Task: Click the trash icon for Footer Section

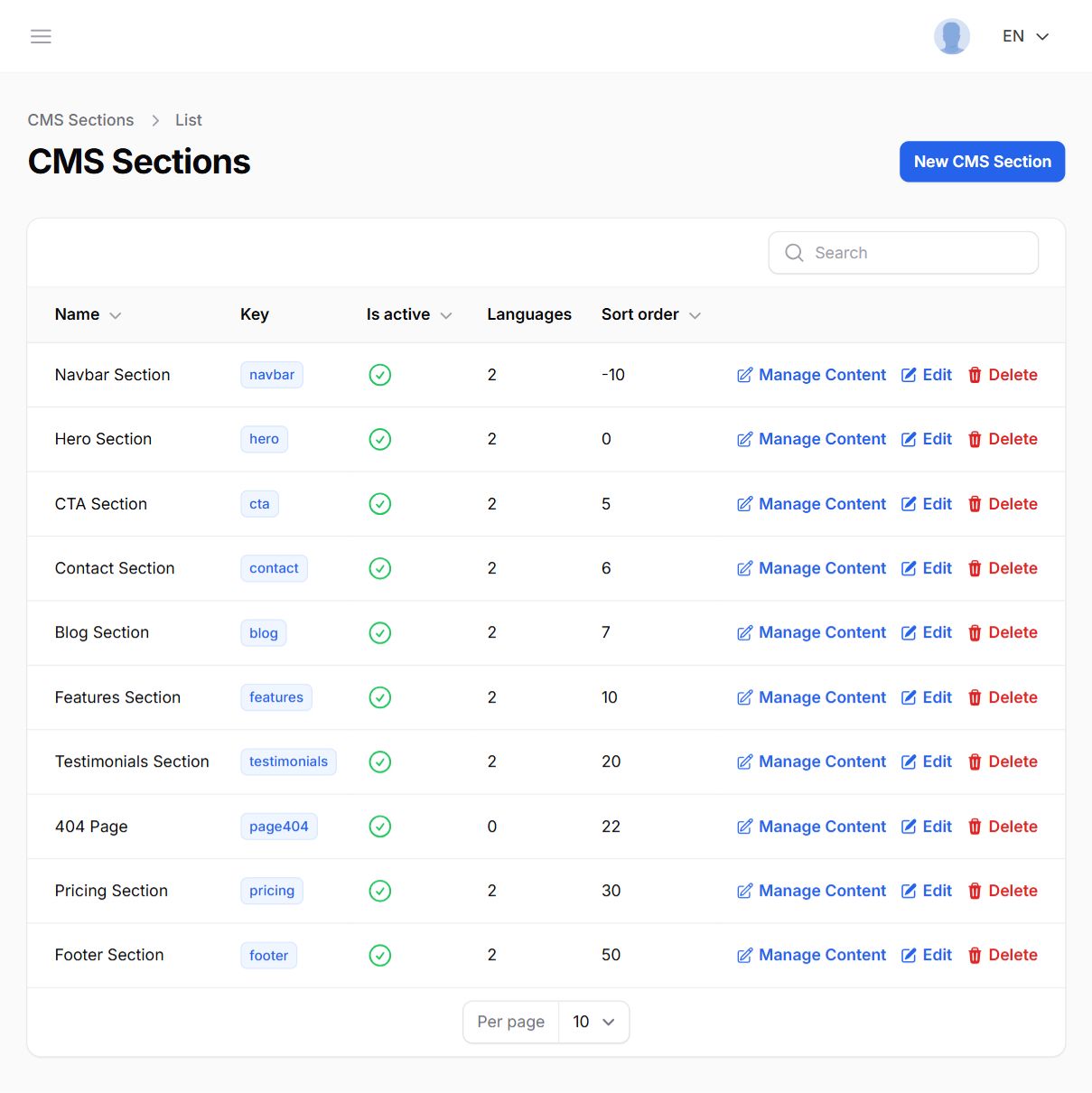Action: point(975,956)
